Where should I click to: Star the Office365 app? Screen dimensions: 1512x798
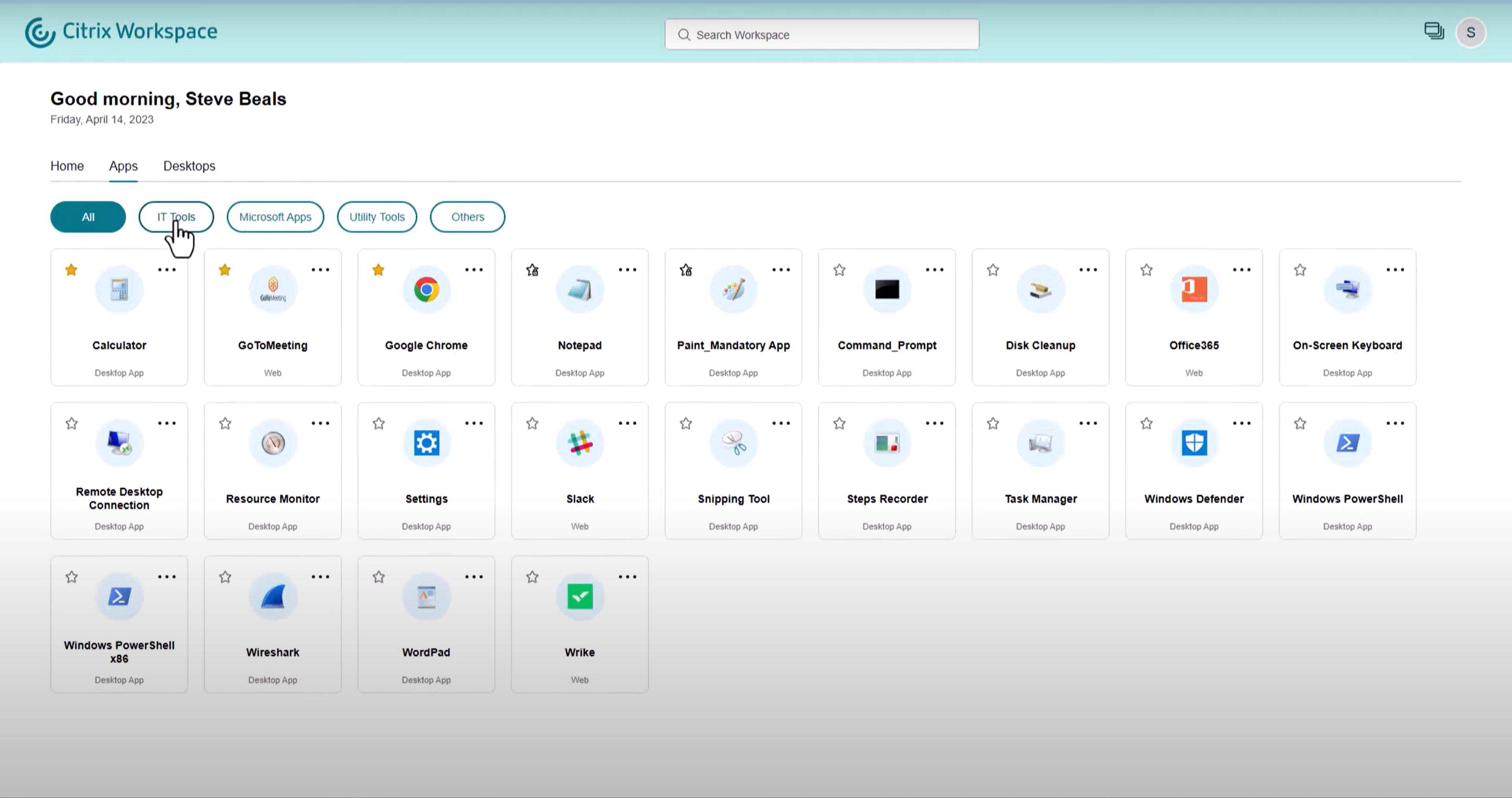coord(1147,270)
